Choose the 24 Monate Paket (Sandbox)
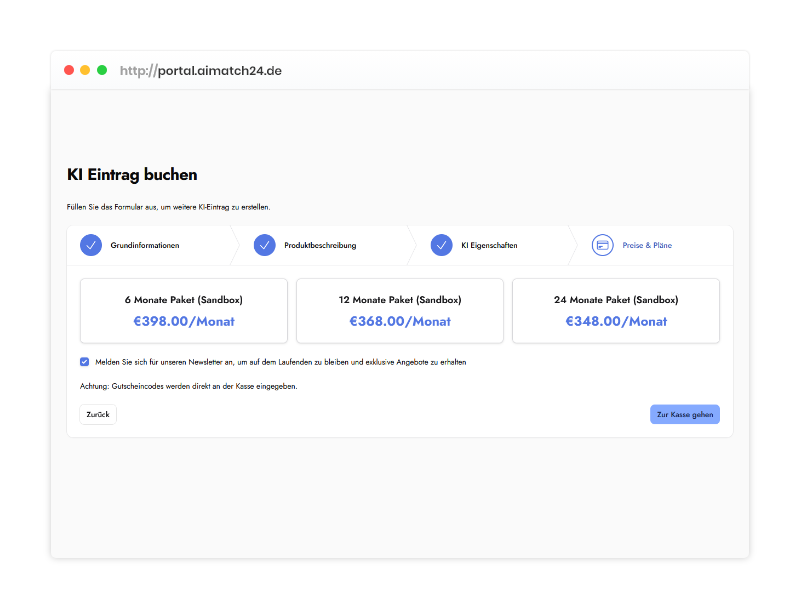800x600 pixels. 616,311
